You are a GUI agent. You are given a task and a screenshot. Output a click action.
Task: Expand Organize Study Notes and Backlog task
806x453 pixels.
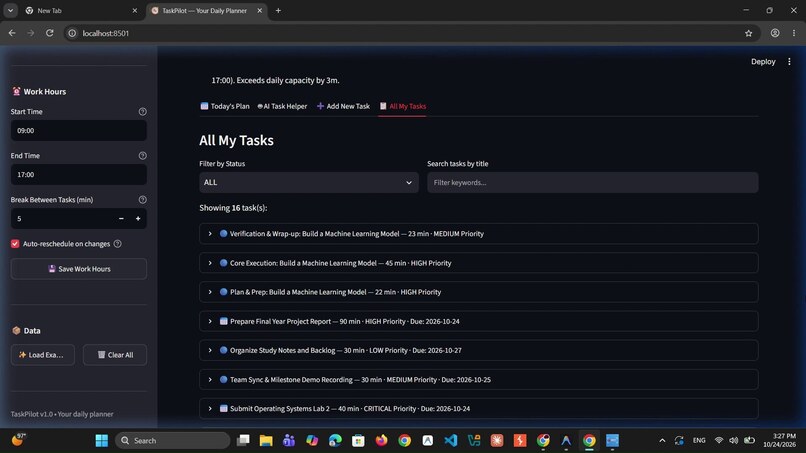pos(479,350)
